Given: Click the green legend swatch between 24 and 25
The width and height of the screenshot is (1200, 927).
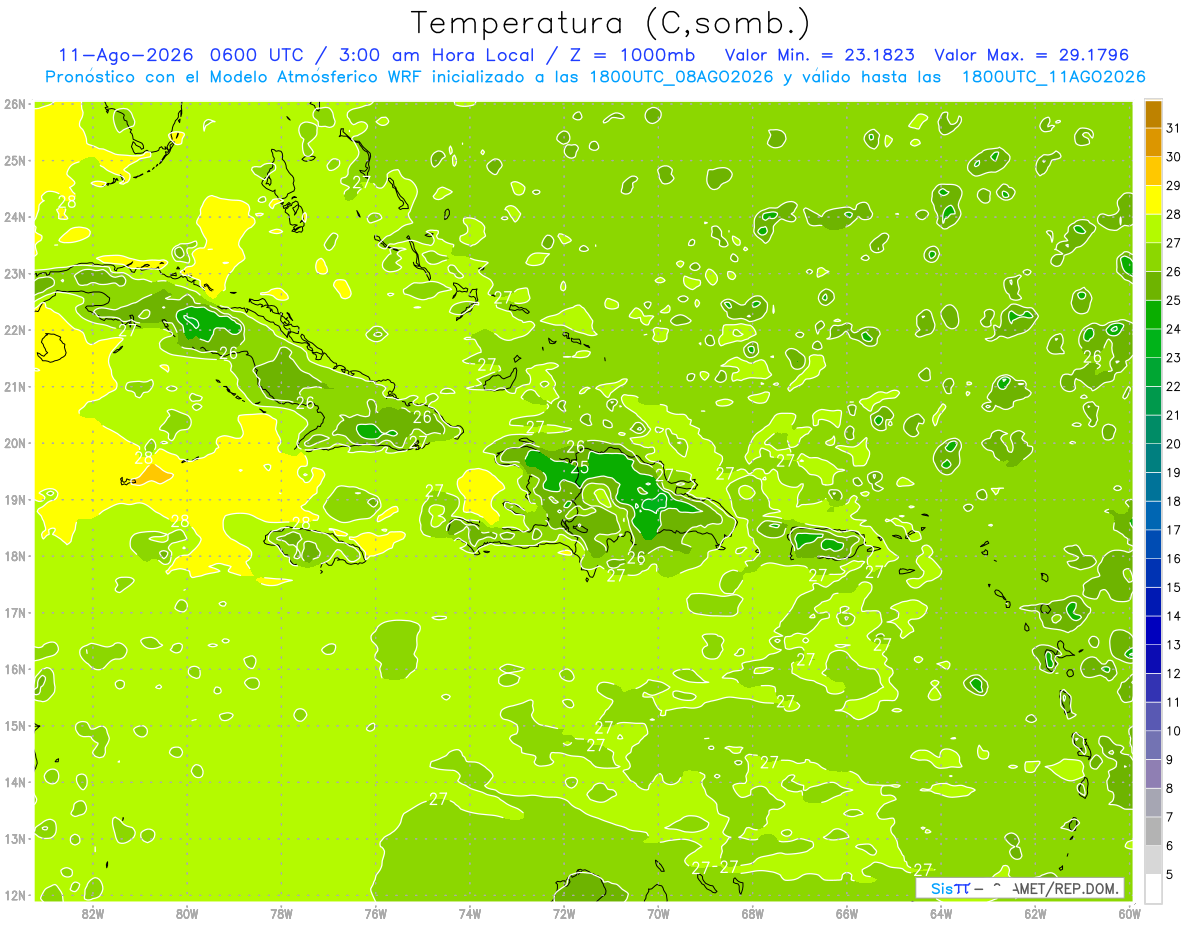Looking at the screenshot, I should [1154, 315].
